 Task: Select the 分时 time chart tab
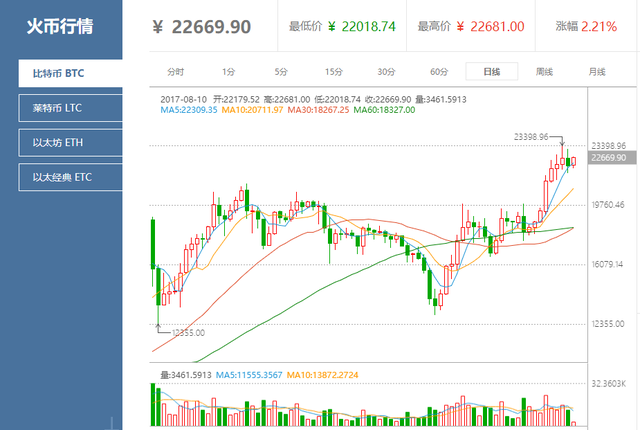pyautogui.click(x=176, y=72)
